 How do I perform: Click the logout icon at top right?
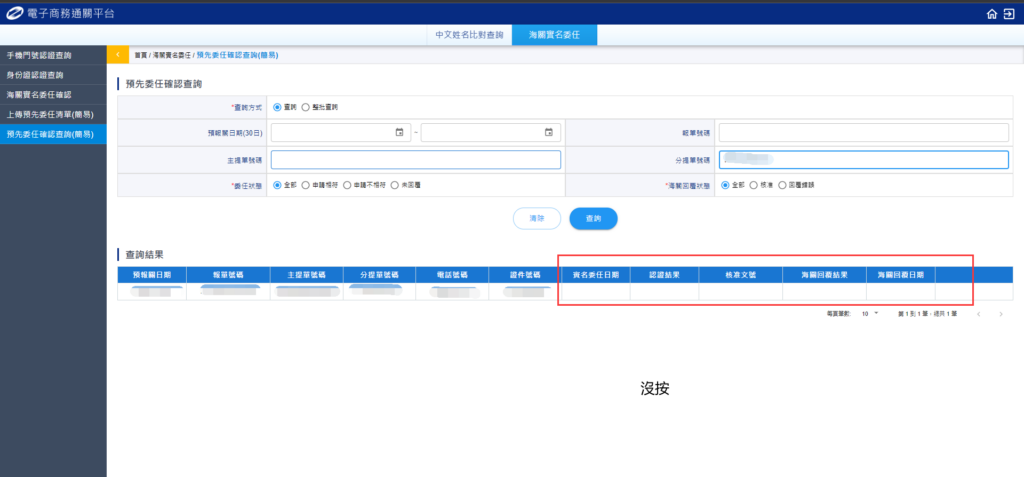pos(1009,14)
